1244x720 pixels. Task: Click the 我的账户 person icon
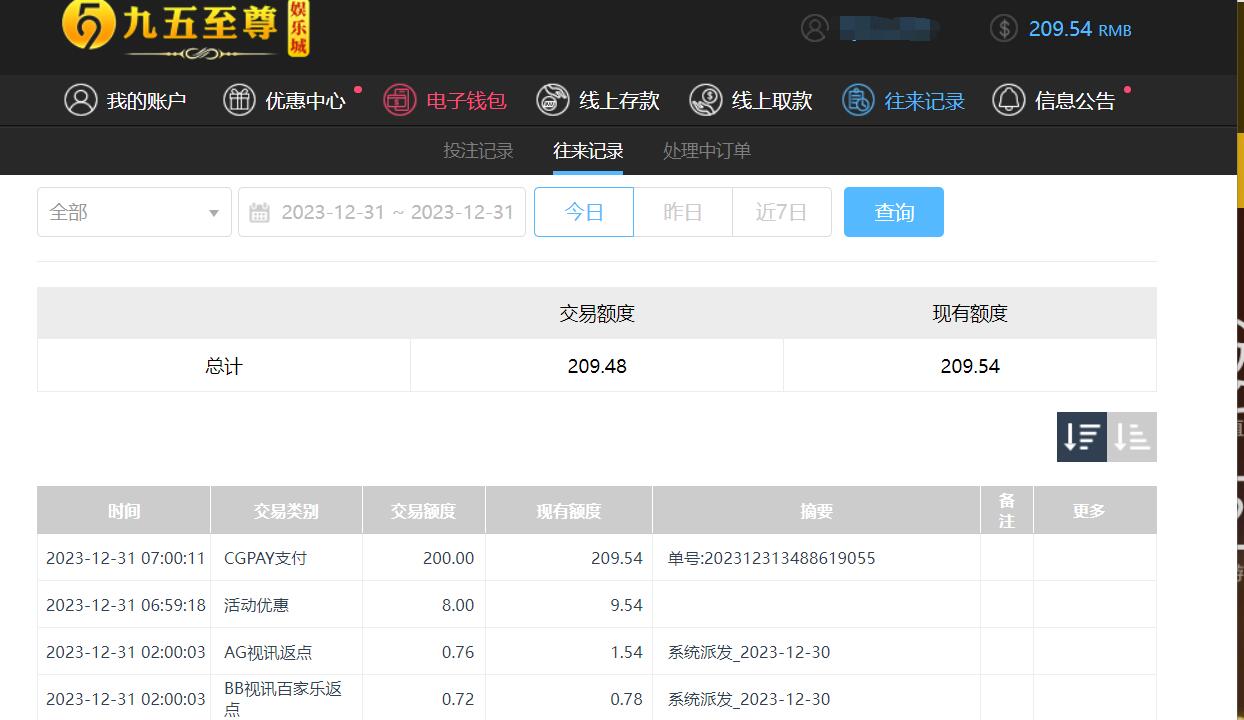click(x=81, y=100)
